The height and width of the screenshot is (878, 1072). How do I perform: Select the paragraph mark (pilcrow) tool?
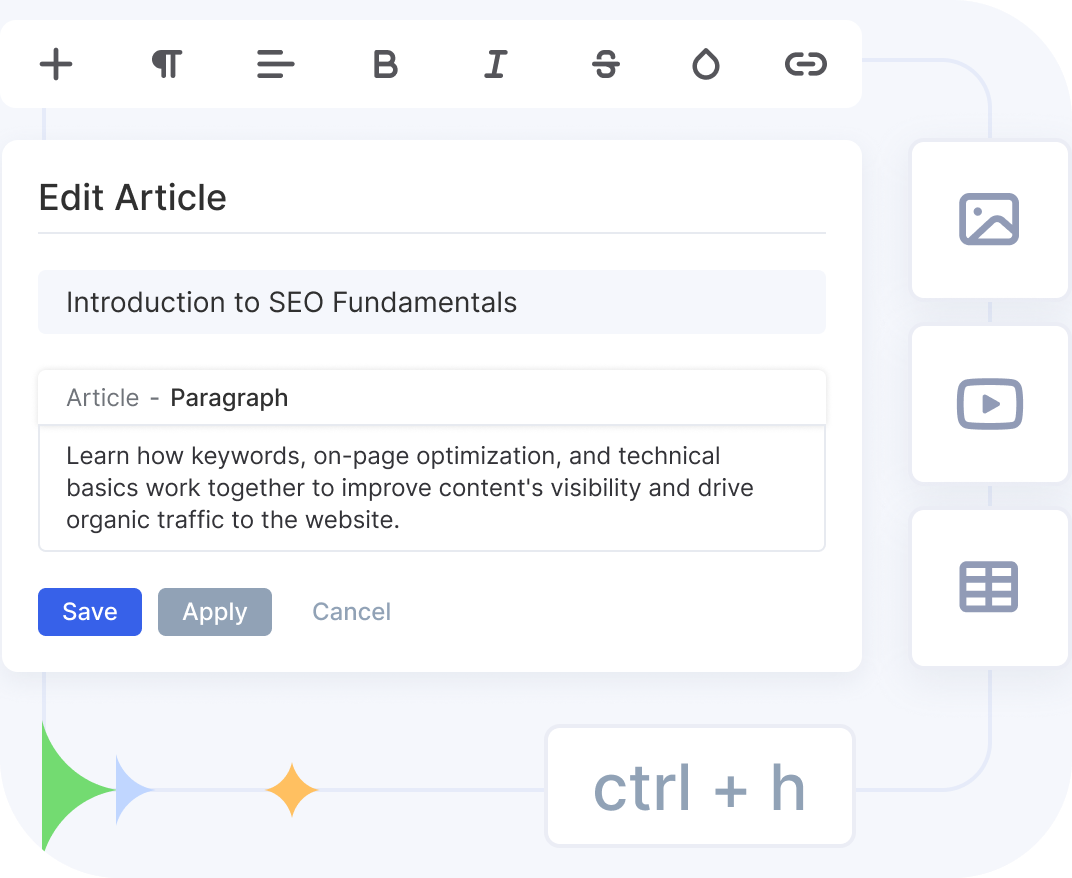point(166,65)
